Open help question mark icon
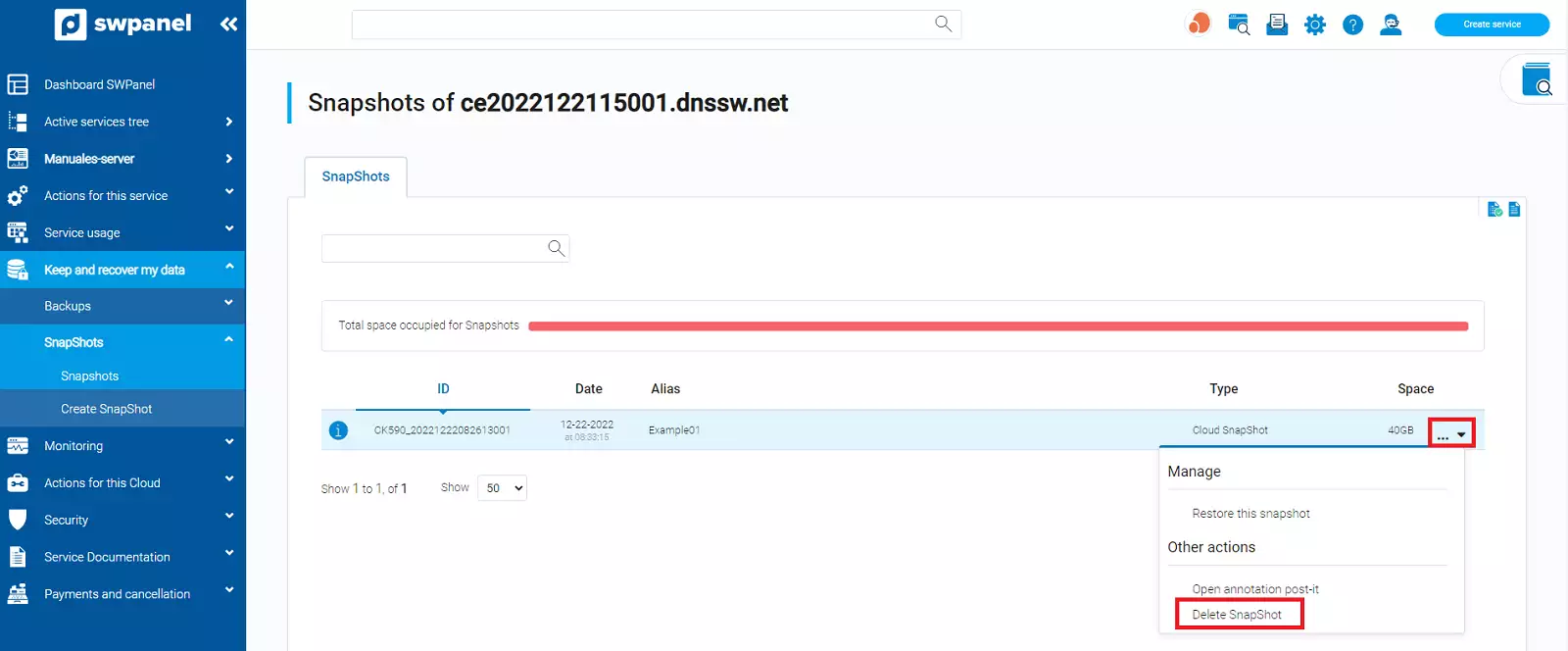The height and width of the screenshot is (651, 1568). pyautogui.click(x=1352, y=25)
